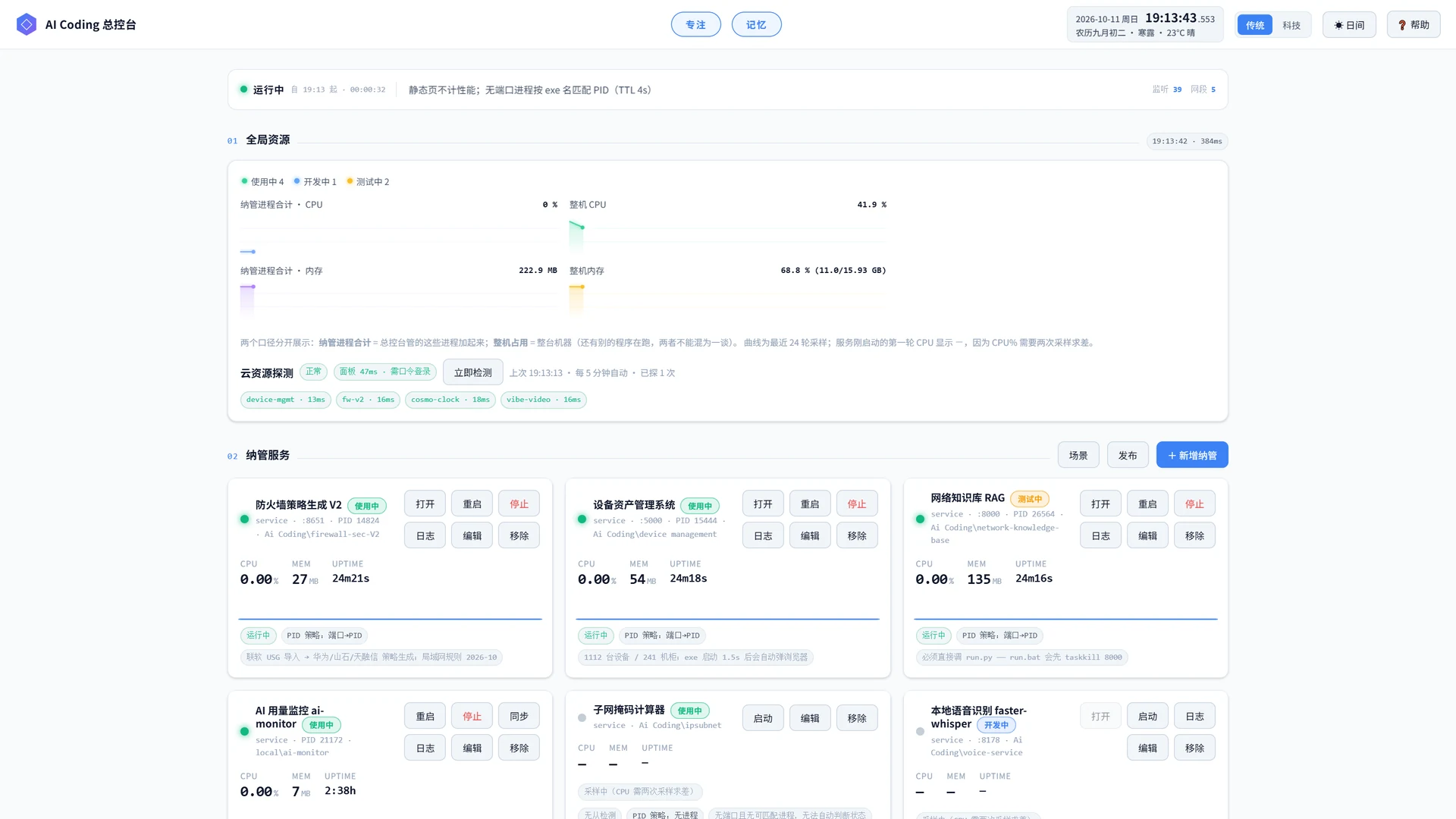Select the 记忆 tab at top

(756, 24)
